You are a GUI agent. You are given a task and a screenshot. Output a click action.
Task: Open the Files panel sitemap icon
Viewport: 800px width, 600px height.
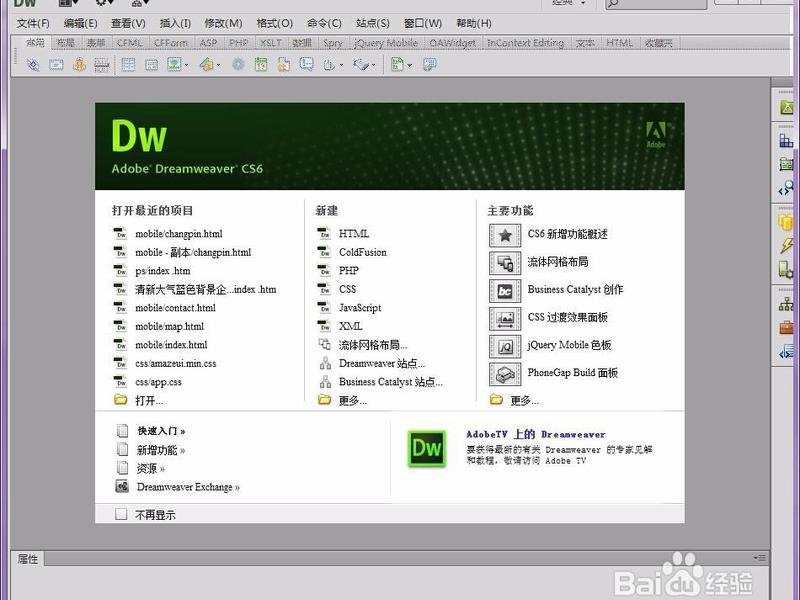click(x=786, y=304)
